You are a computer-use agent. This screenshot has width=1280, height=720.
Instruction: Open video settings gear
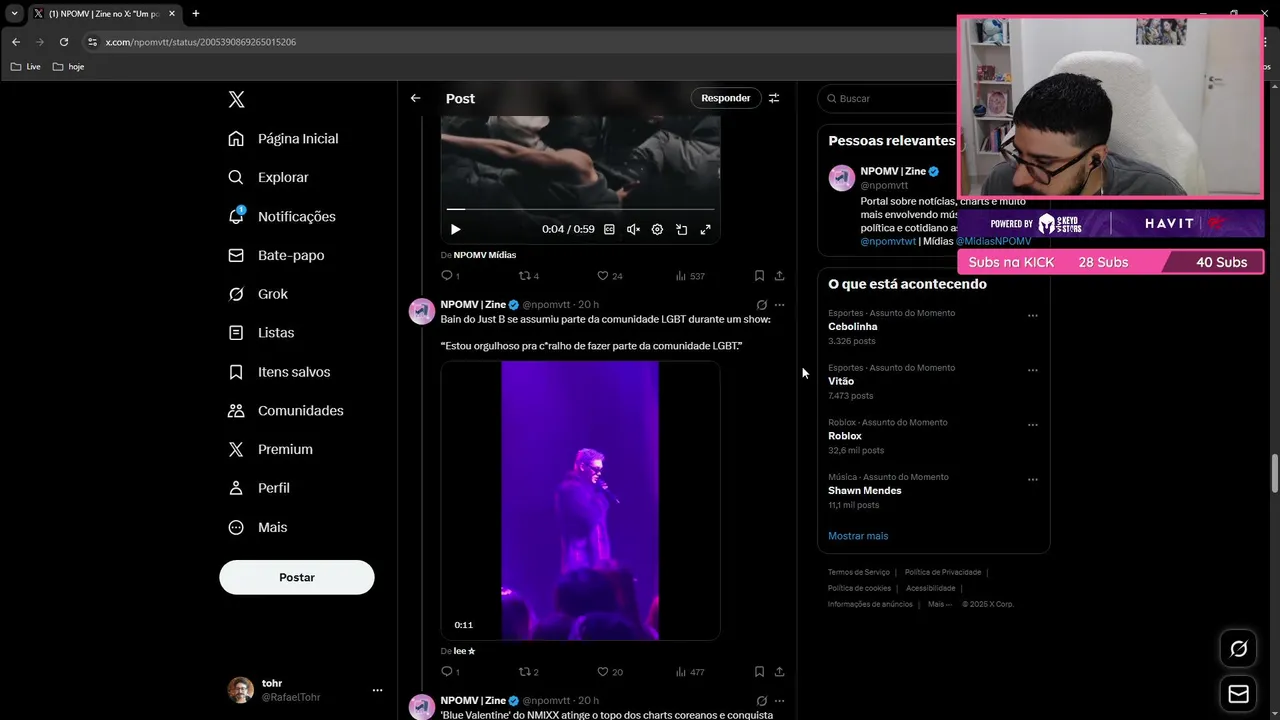tap(657, 229)
